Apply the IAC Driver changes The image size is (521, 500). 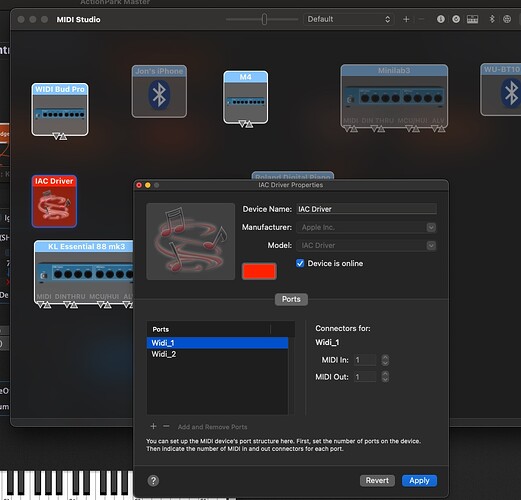419,480
